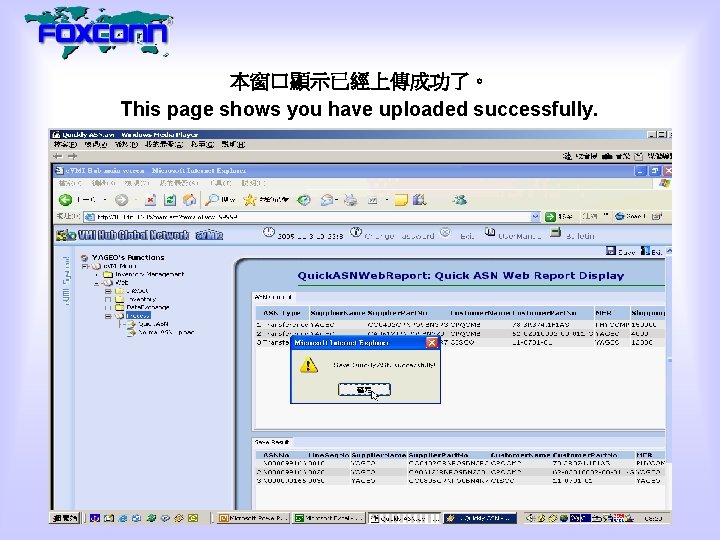This screenshot has width=720, height=540.
Task: Click the ASN Type column header
Action: point(282,313)
